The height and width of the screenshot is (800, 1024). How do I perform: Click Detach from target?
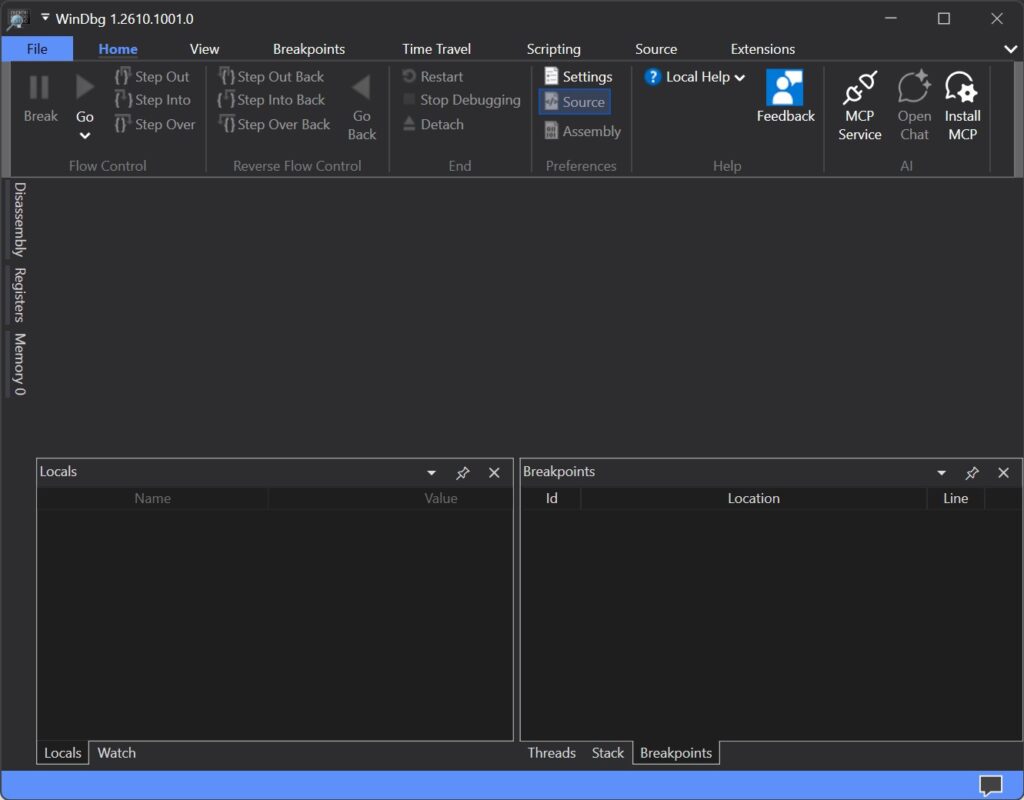click(x=433, y=124)
